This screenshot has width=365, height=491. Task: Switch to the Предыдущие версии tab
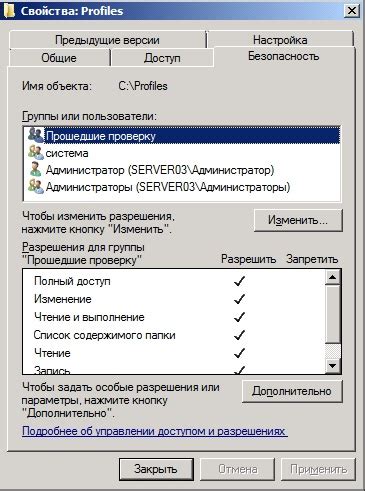point(107,40)
